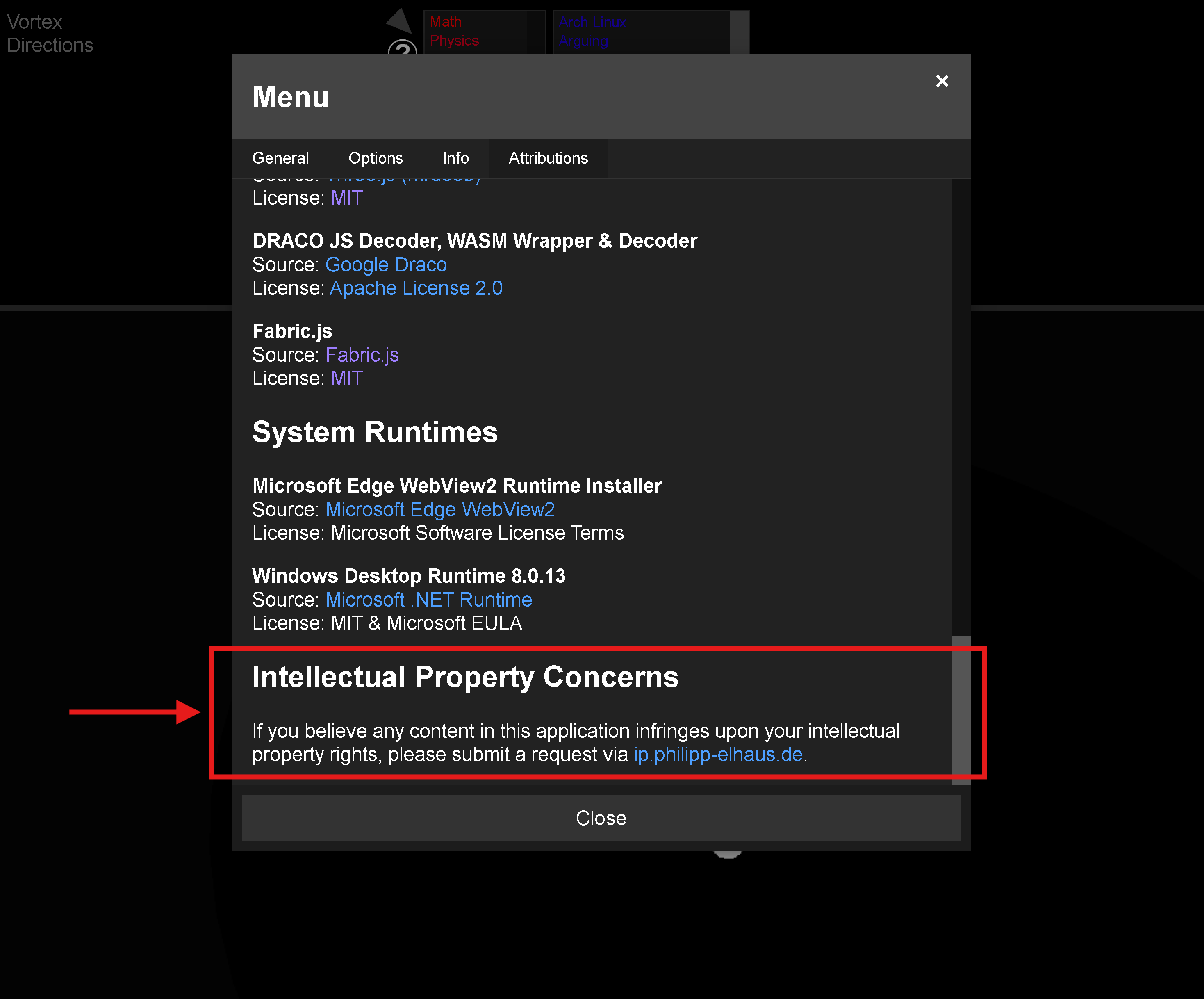
Task: Click the Intellectual Property Concerns heading
Action: pyautogui.click(x=465, y=677)
